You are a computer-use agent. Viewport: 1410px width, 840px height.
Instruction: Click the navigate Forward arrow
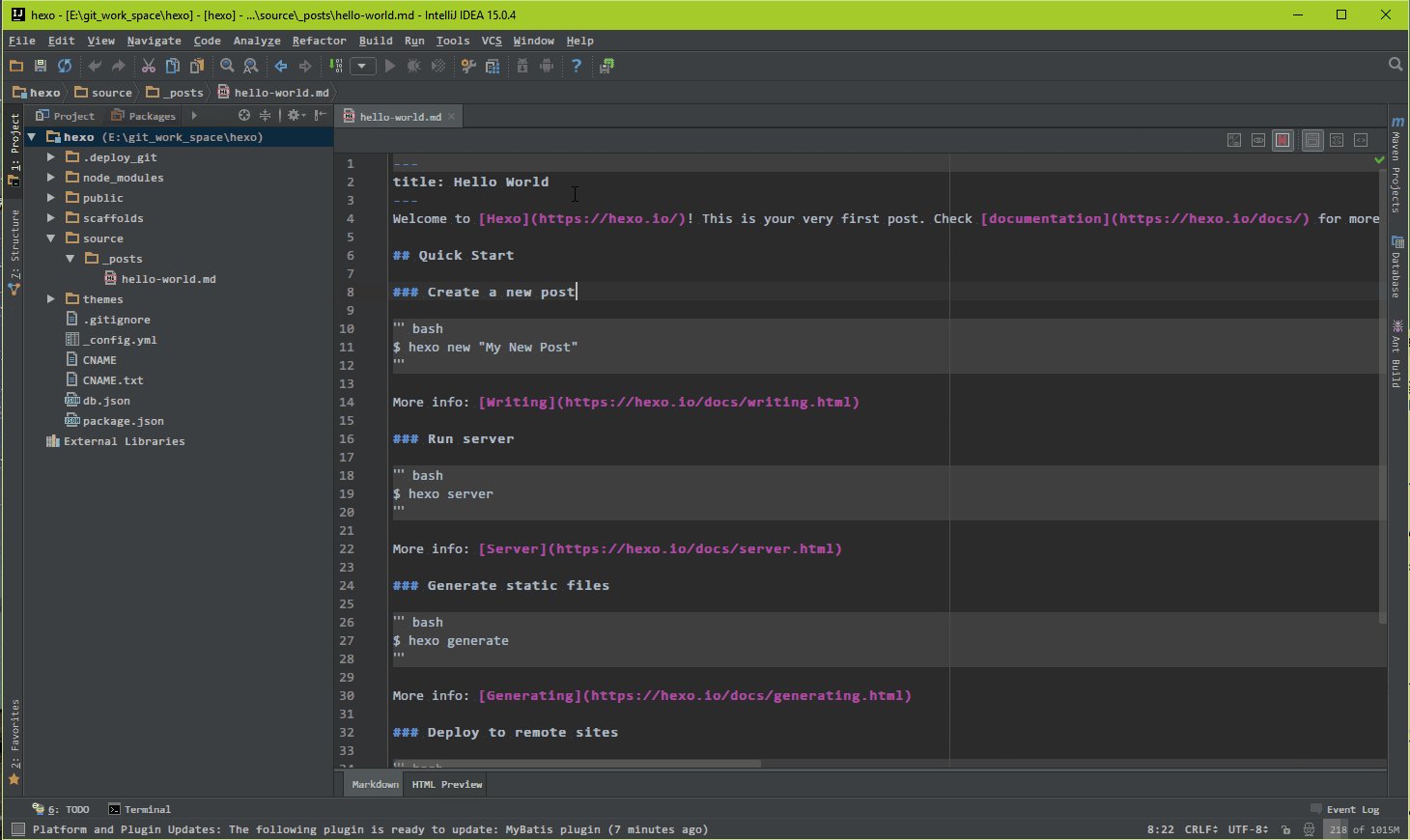click(305, 66)
